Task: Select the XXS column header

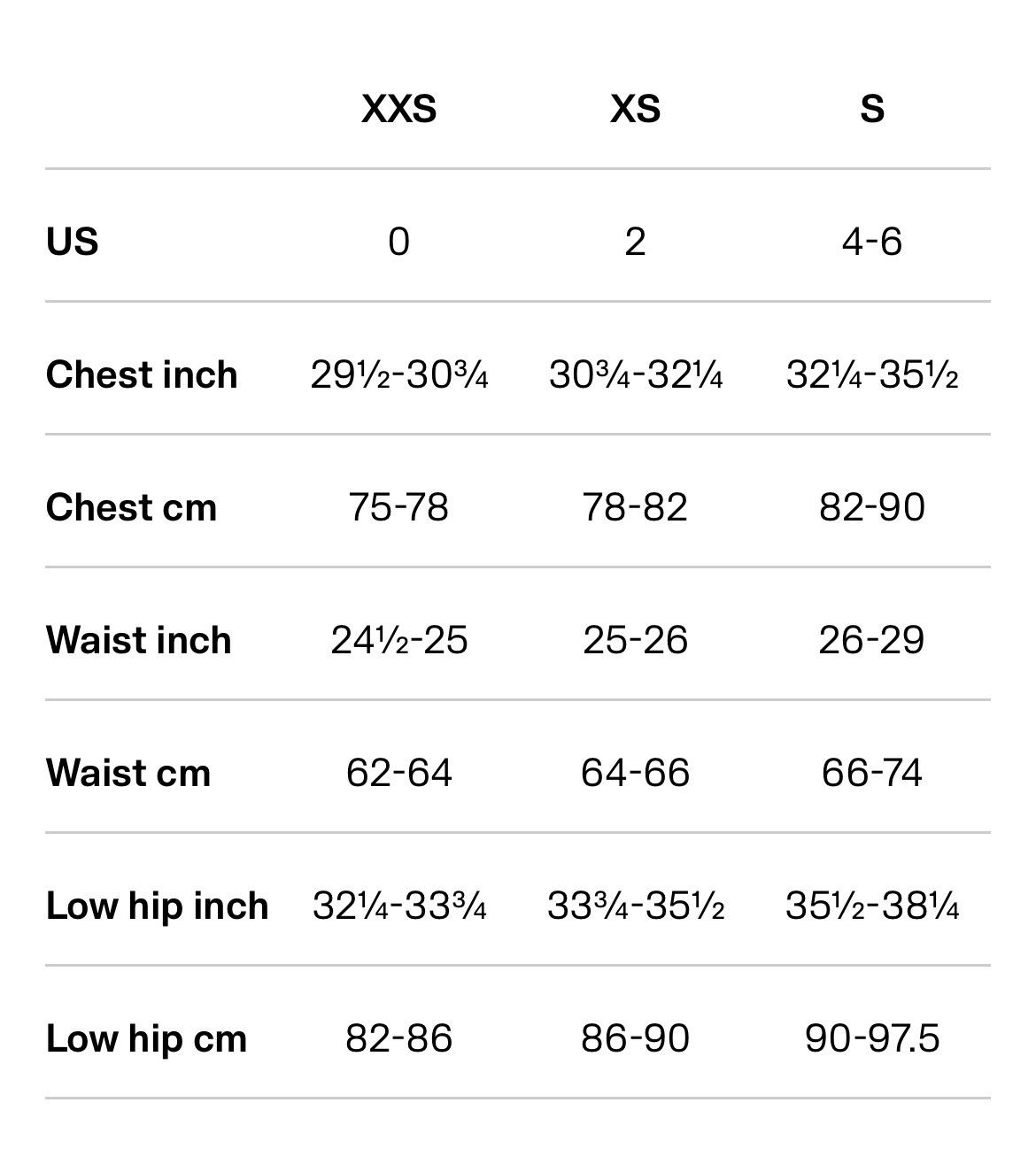Action: (398, 108)
